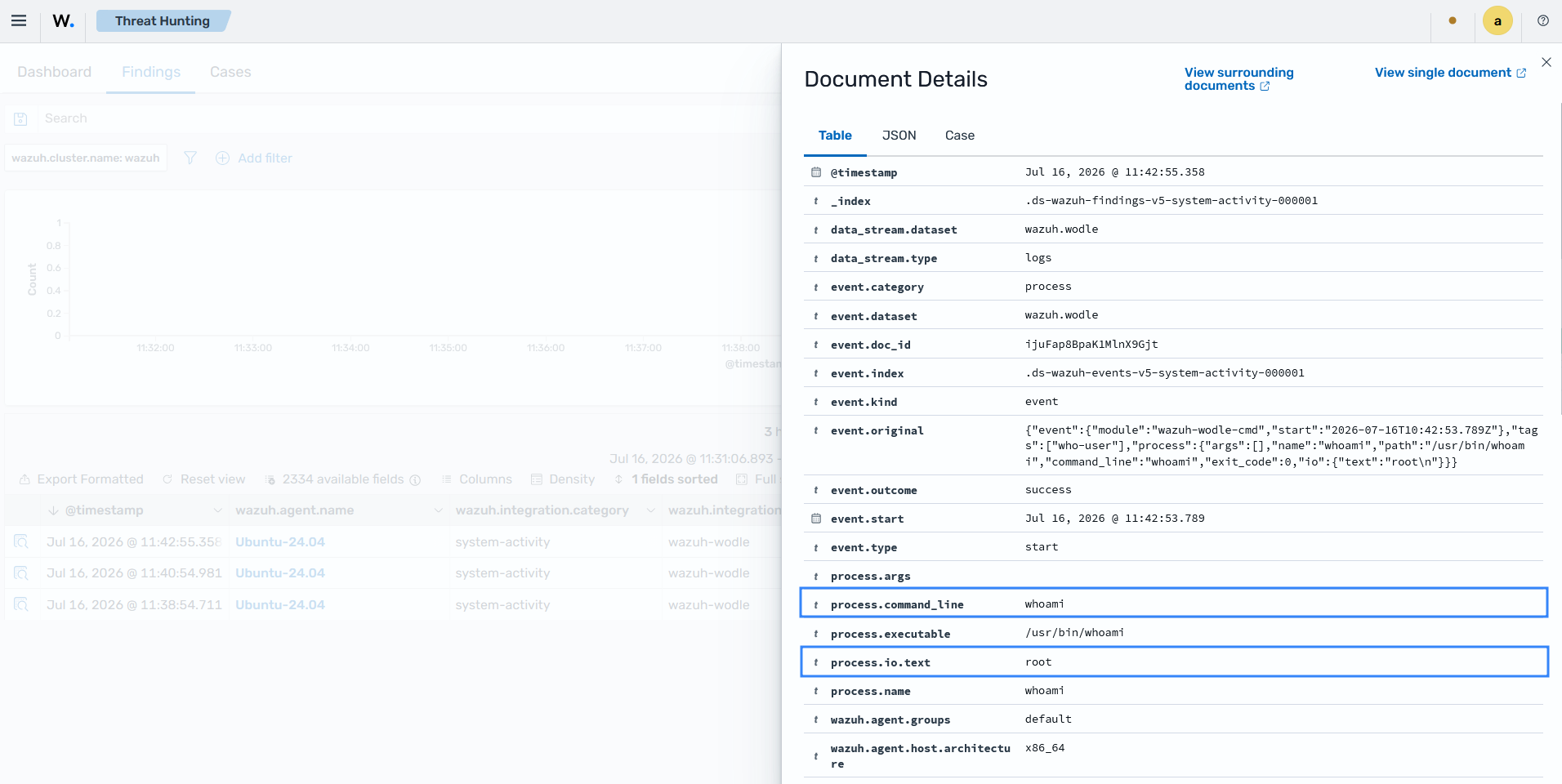Expand the wazuh.agent.name column header menu

(x=438, y=510)
